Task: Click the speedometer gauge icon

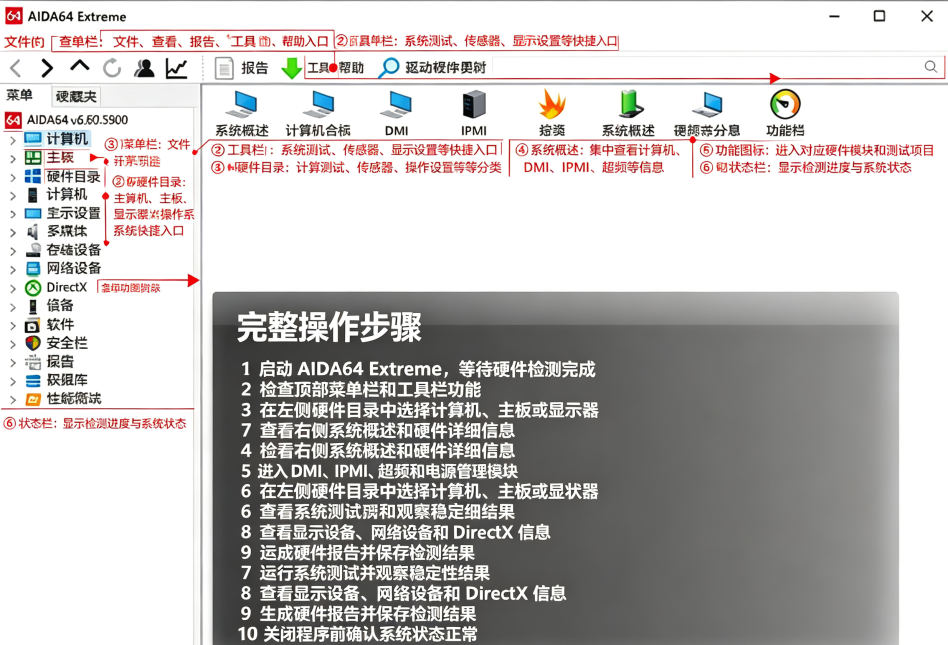Action: 785,104
